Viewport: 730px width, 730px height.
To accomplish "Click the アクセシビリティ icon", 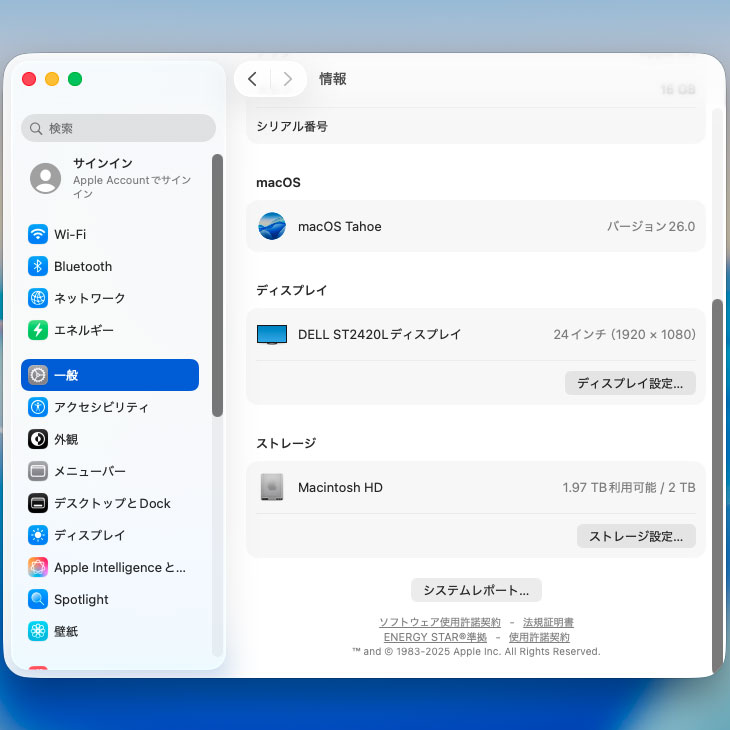I will (38, 407).
